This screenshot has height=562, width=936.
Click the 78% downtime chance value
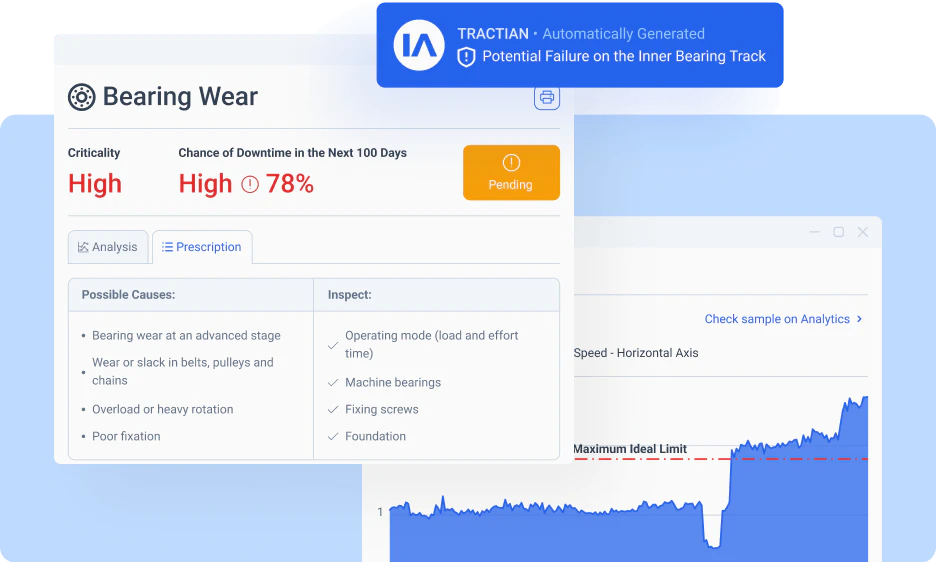click(290, 184)
